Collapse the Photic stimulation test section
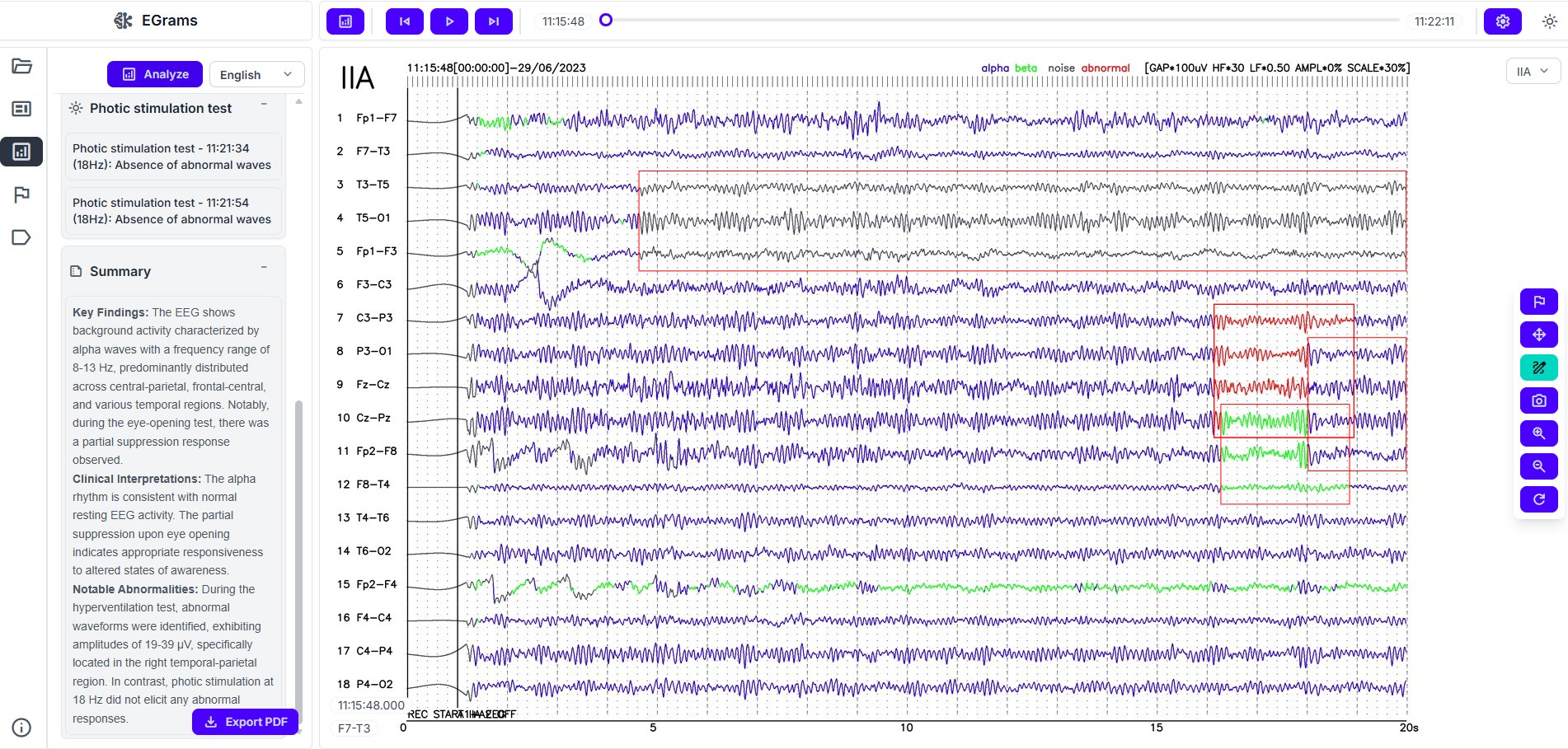The width and height of the screenshot is (1568, 749). [264, 105]
